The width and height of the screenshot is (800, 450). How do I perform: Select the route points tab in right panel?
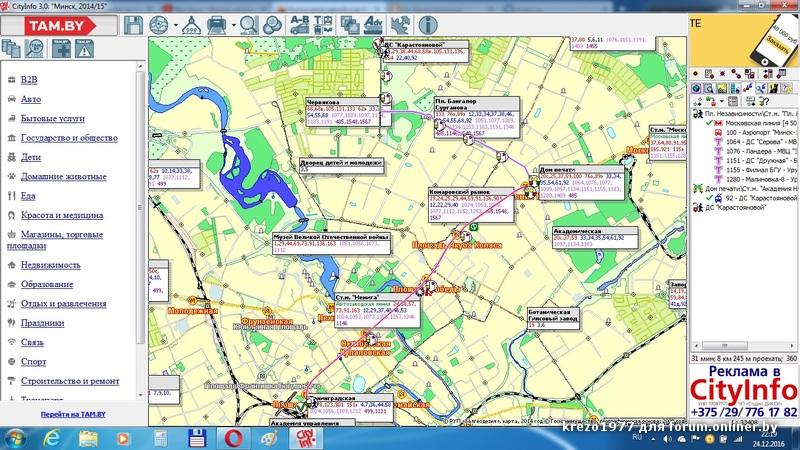748,88
